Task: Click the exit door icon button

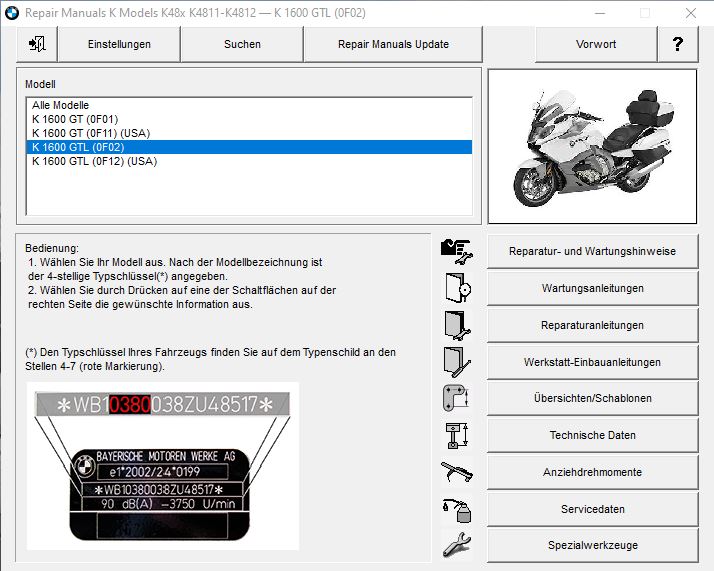Action: point(37,44)
